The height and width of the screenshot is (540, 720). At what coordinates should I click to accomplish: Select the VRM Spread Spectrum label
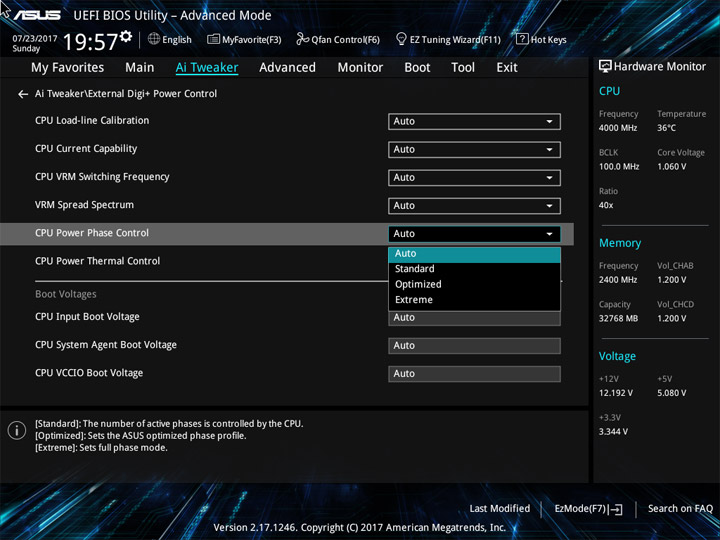pos(84,205)
